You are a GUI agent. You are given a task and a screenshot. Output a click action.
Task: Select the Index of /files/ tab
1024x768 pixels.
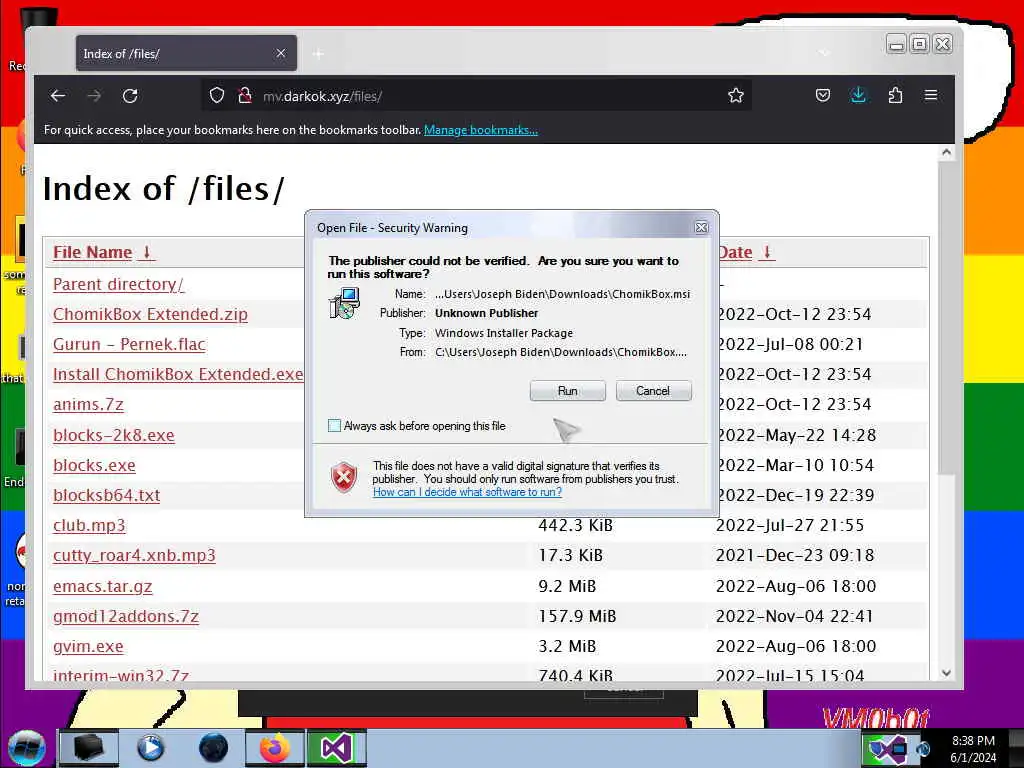[186, 54]
